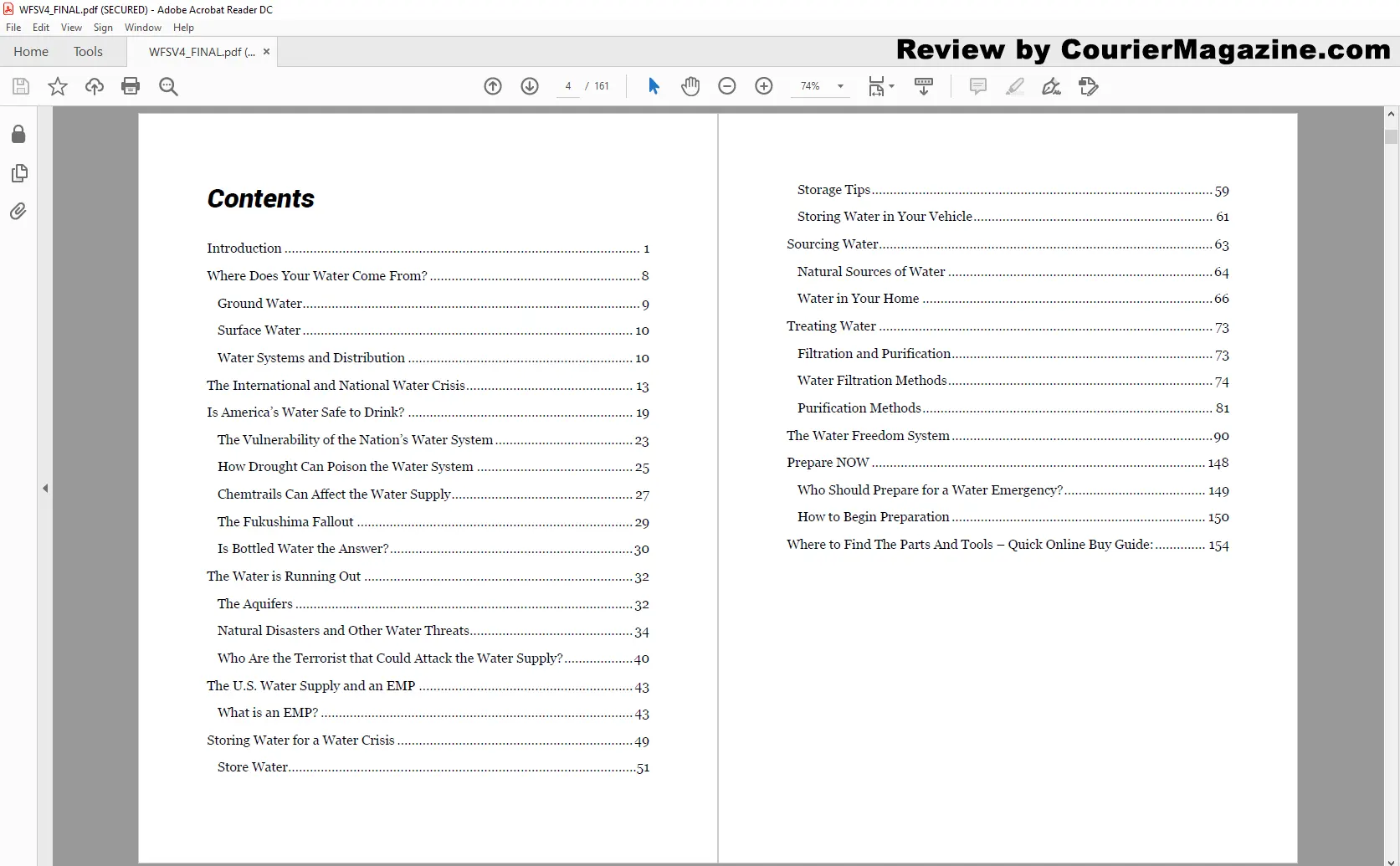Open the File menu
The height and width of the screenshot is (866, 1400).
click(x=13, y=28)
